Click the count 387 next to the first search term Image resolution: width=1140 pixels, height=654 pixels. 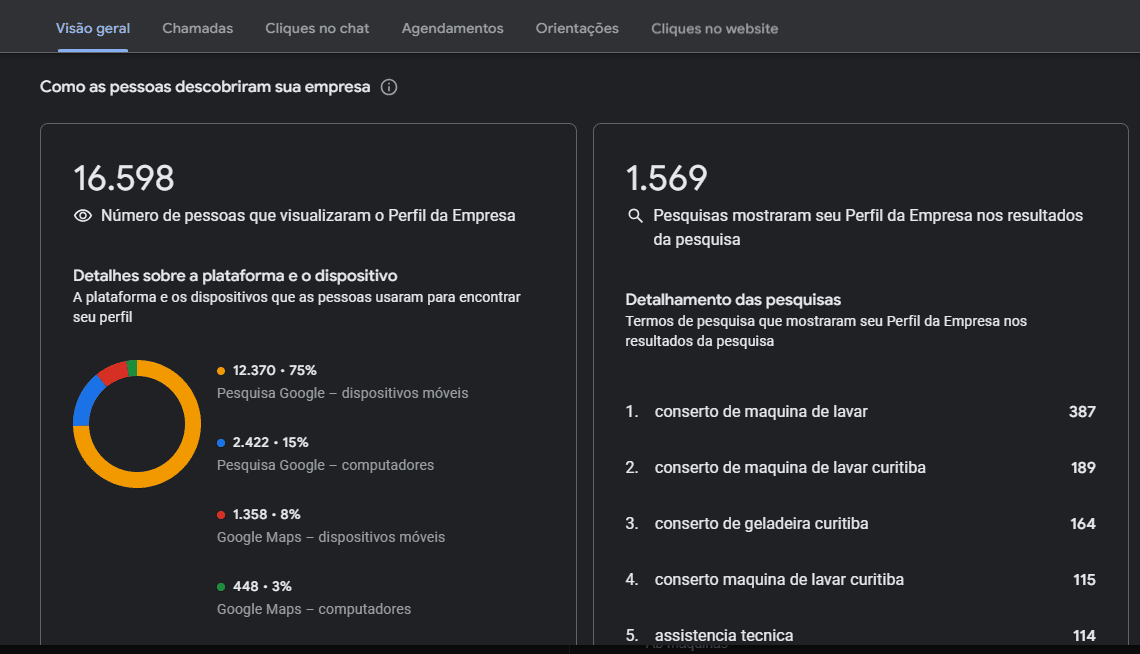[x=1083, y=411]
